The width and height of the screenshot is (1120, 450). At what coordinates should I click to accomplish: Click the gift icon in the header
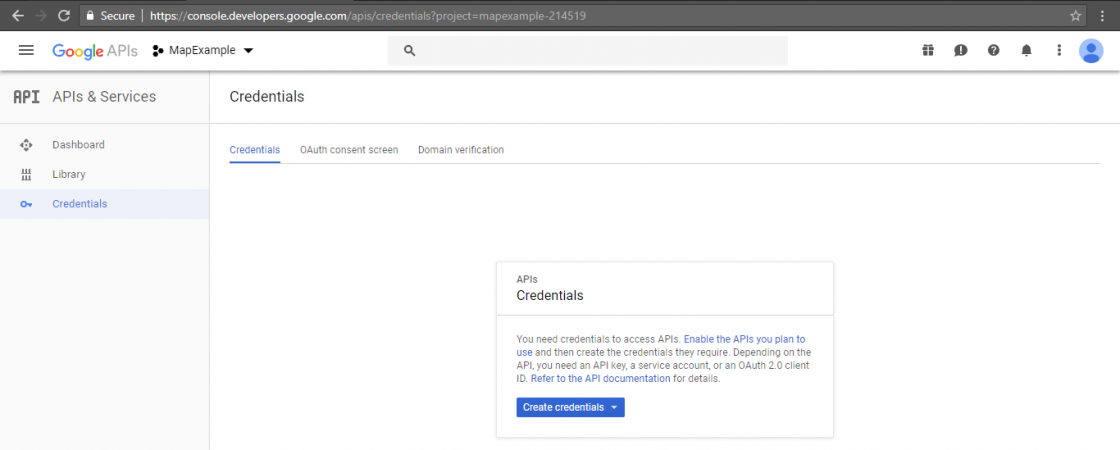click(x=928, y=51)
